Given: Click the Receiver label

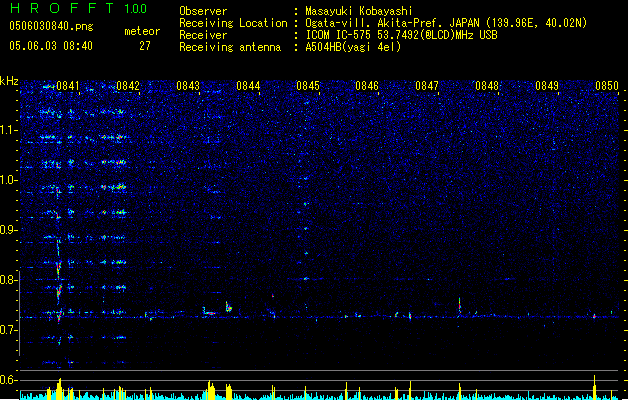Looking at the screenshot, I should tap(203, 35).
